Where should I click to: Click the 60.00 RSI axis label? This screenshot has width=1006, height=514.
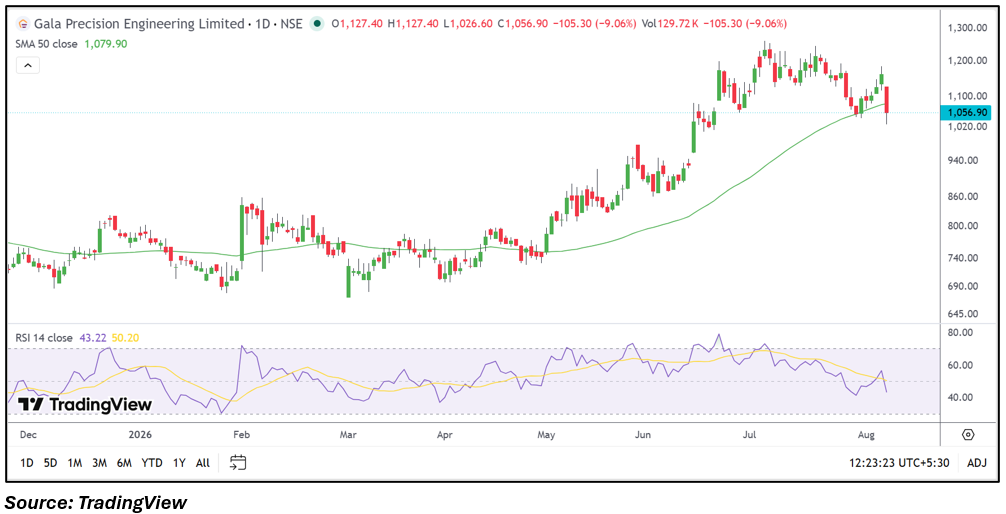coord(960,365)
